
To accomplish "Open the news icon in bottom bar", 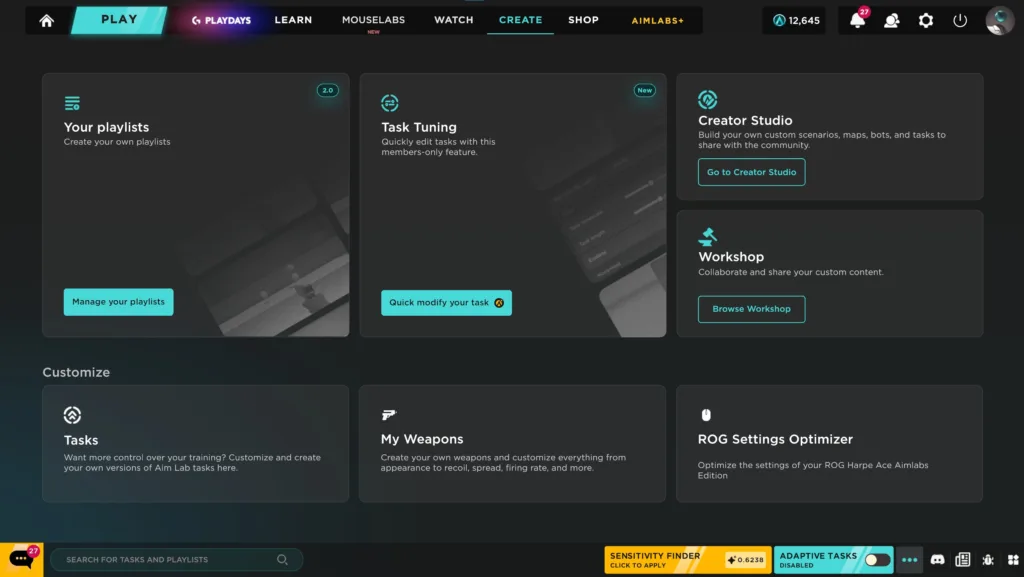I will [963, 560].
